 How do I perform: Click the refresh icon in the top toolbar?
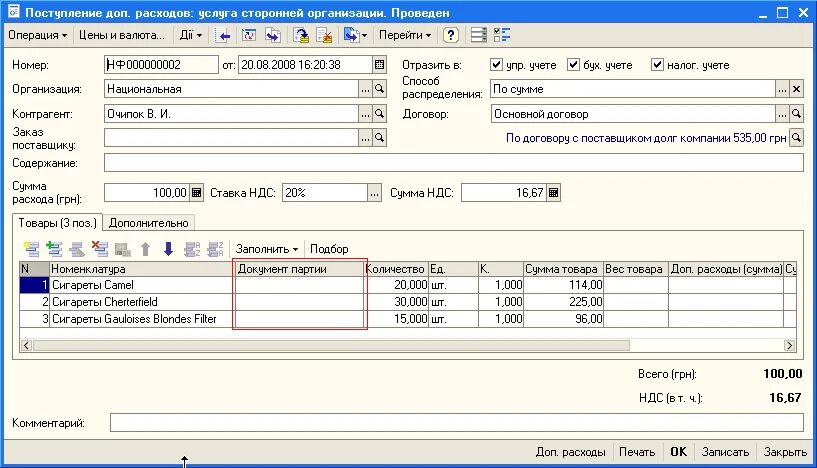point(249,35)
